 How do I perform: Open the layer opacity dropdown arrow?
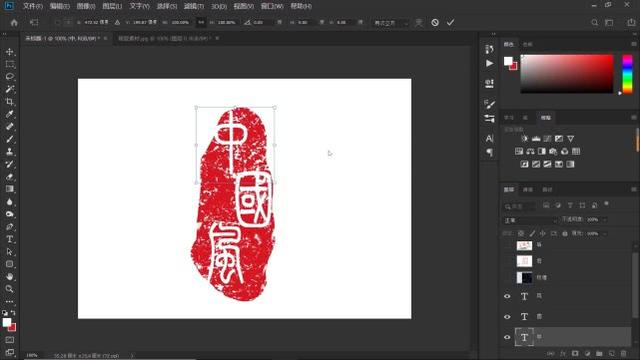coord(605,220)
